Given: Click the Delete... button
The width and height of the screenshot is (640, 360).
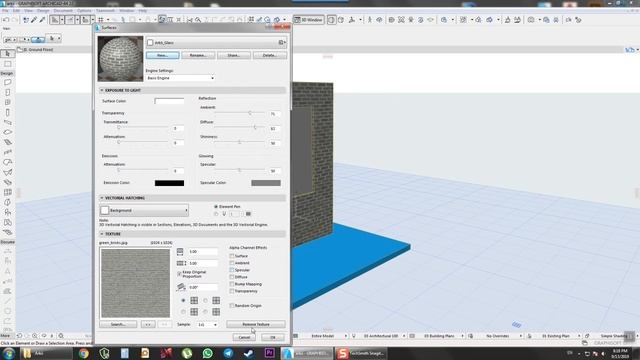Looking at the screenshot, I should 269,55.
